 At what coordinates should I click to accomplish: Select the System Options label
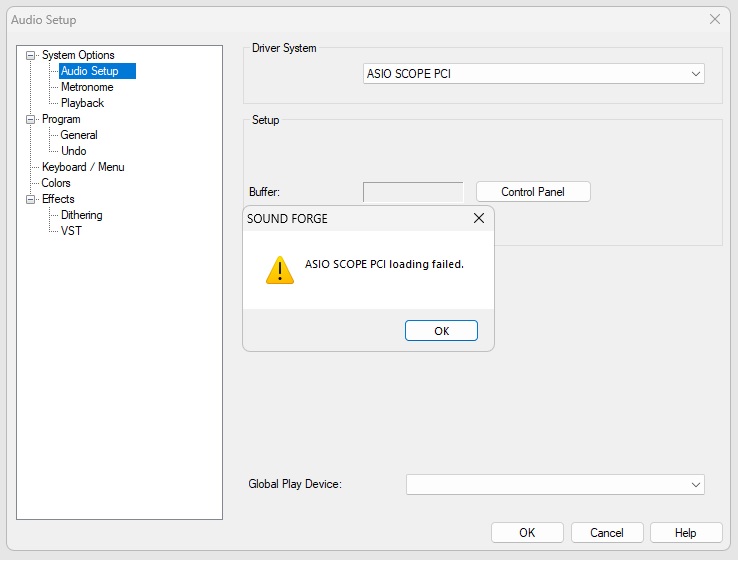coord(78,55)
